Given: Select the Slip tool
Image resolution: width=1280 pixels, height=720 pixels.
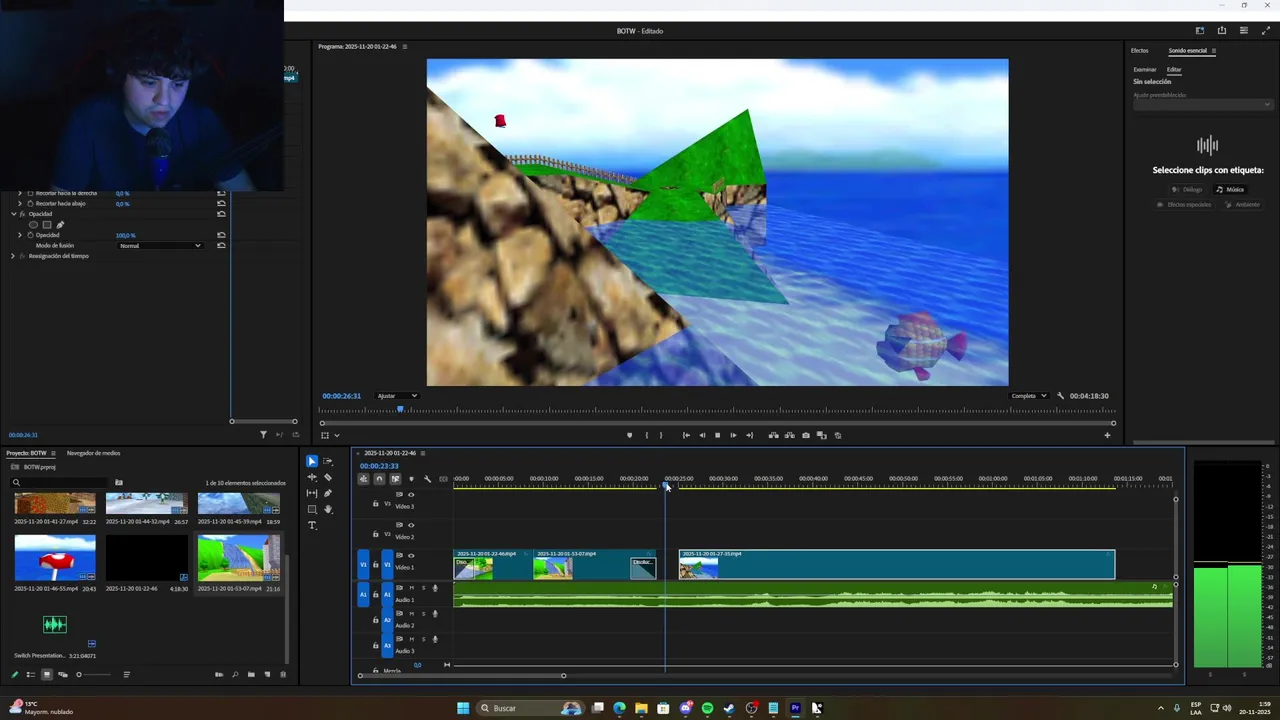Looking at the screenshot, I should pos(312,493).
